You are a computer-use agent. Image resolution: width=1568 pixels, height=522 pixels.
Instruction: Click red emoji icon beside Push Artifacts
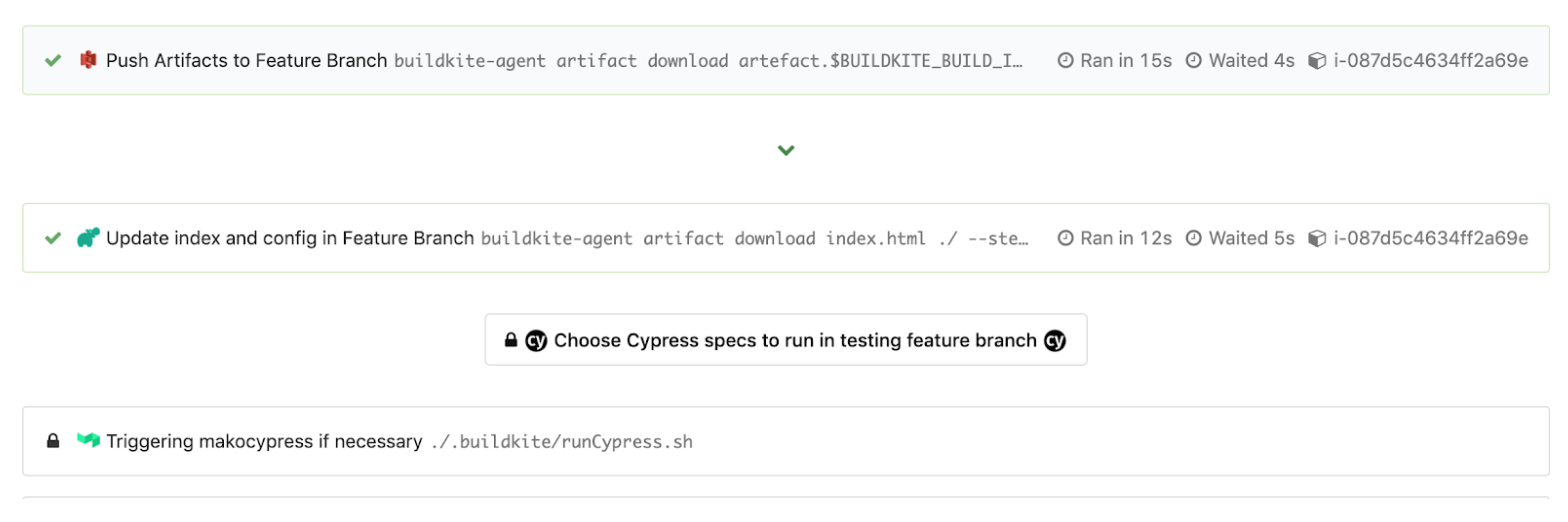[88, 61]
